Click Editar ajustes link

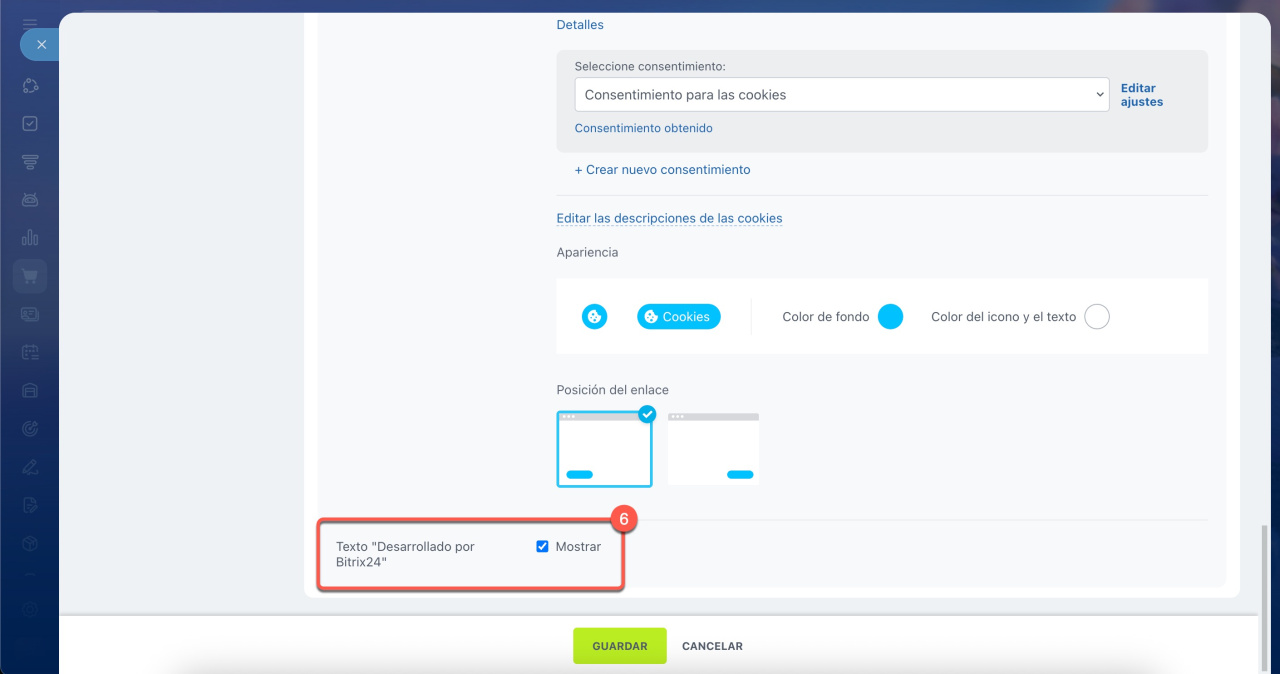pyautogui.click(x=1141, y=95)
